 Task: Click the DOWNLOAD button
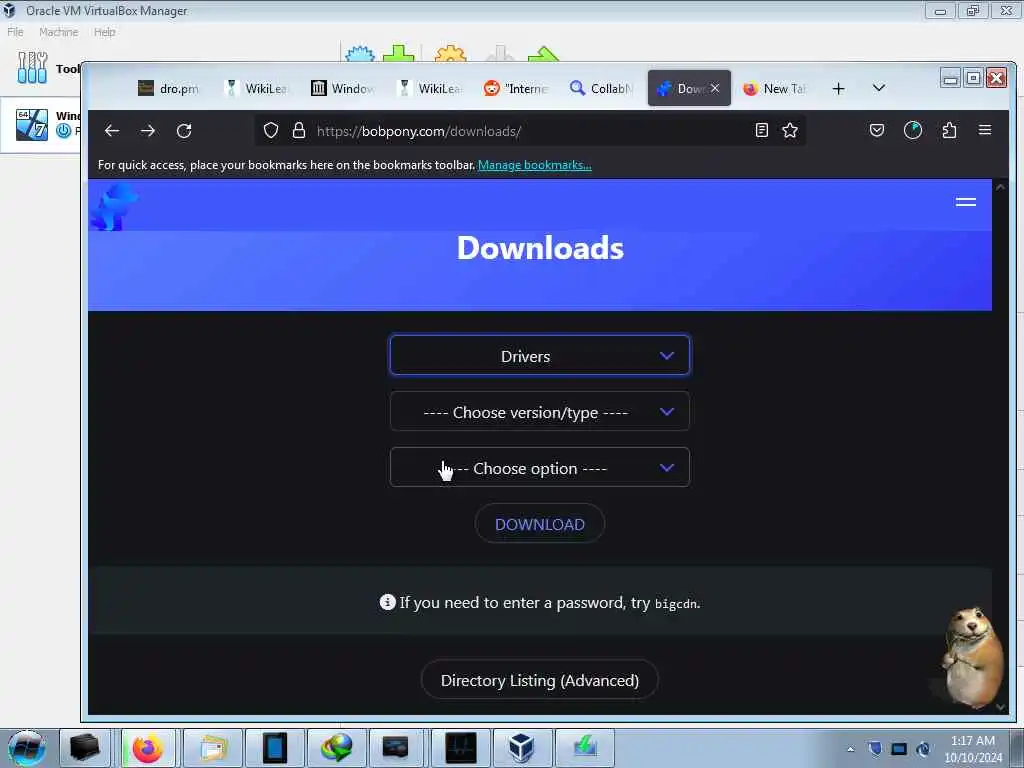pos(539,524)
